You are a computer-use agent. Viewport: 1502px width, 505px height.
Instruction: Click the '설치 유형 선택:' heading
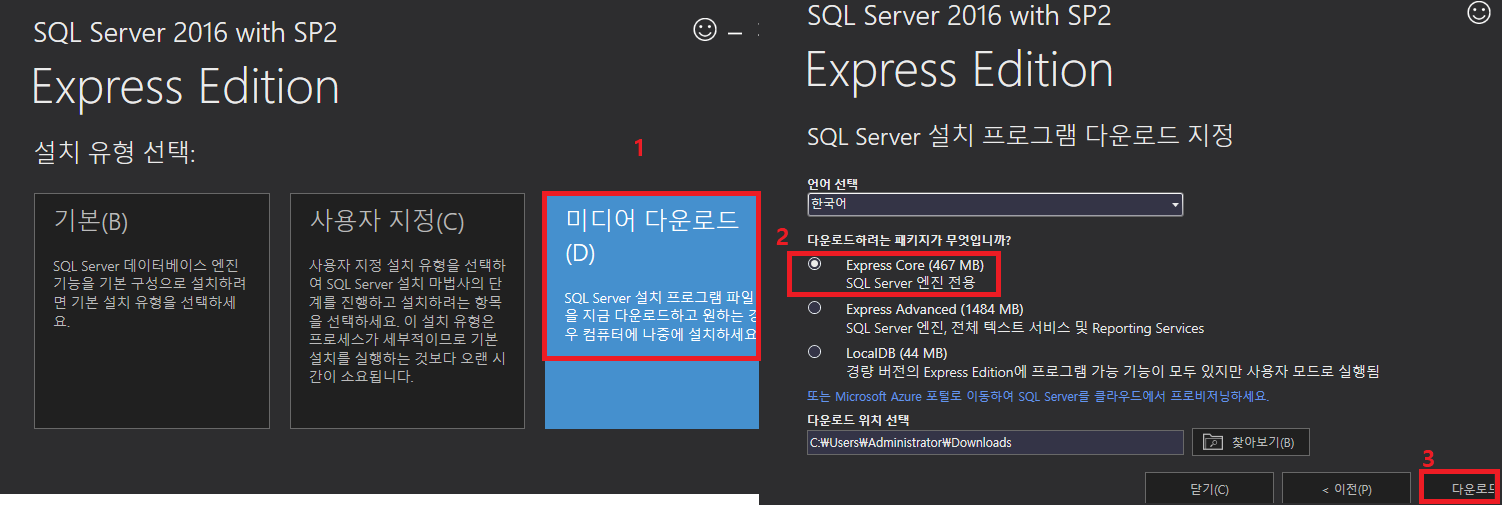click(x=114, y=153)
